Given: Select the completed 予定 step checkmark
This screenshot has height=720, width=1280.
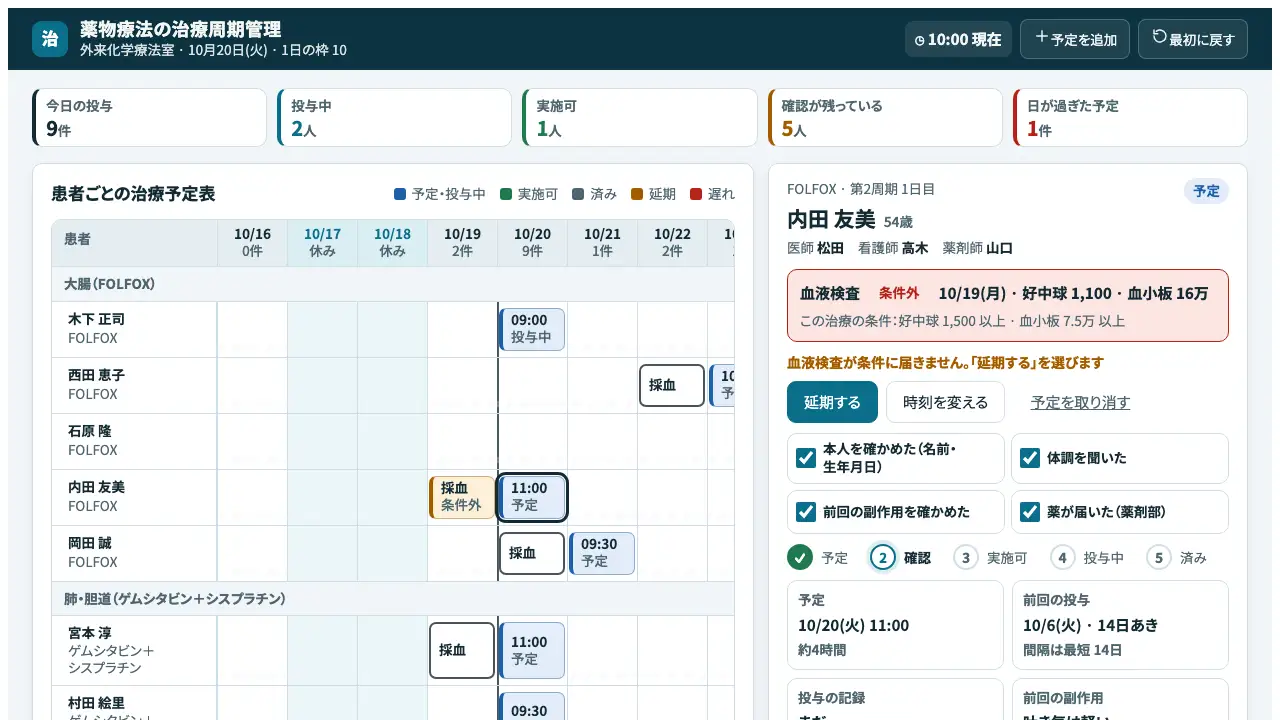Looking at the screenshot, I should [x=800, y=557].
